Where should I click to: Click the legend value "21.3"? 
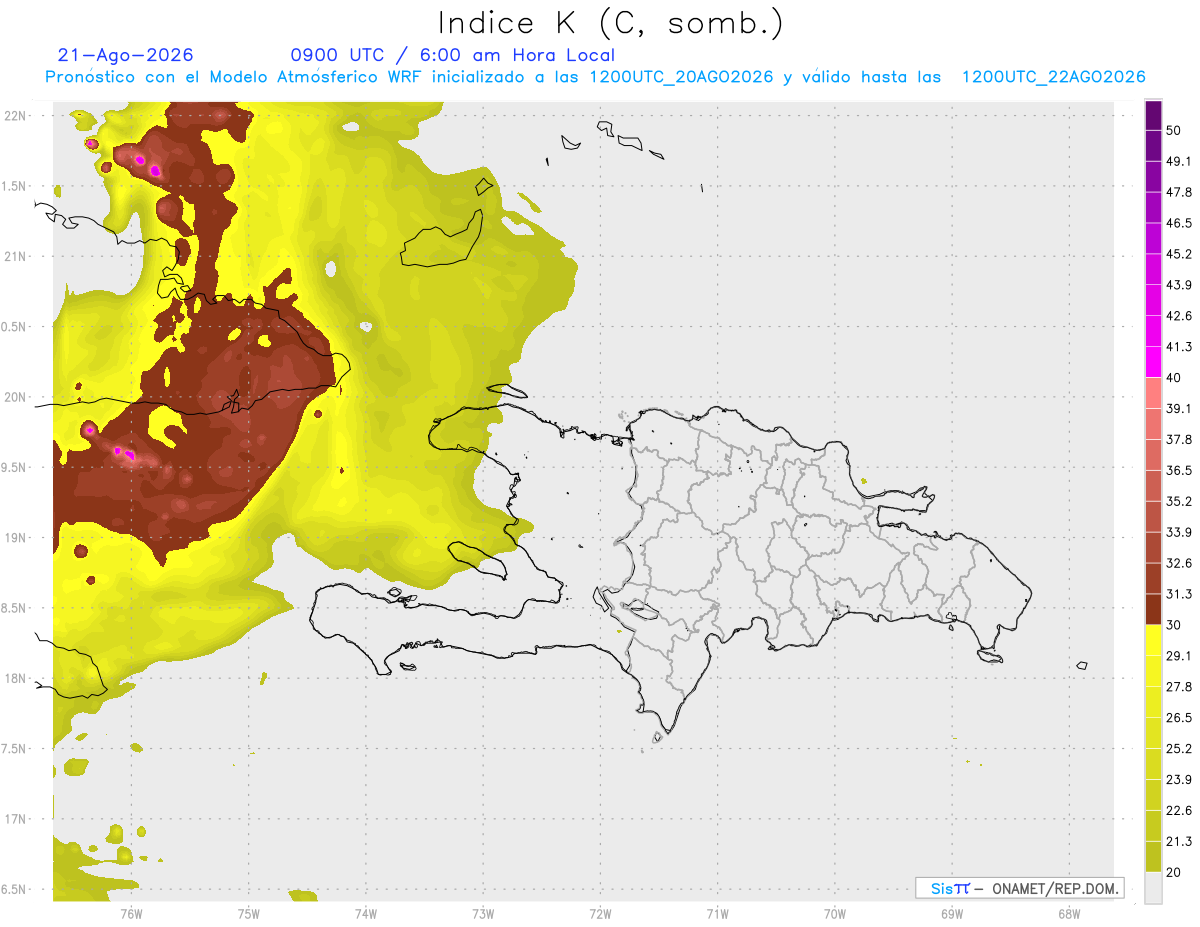click(1179, 841)
